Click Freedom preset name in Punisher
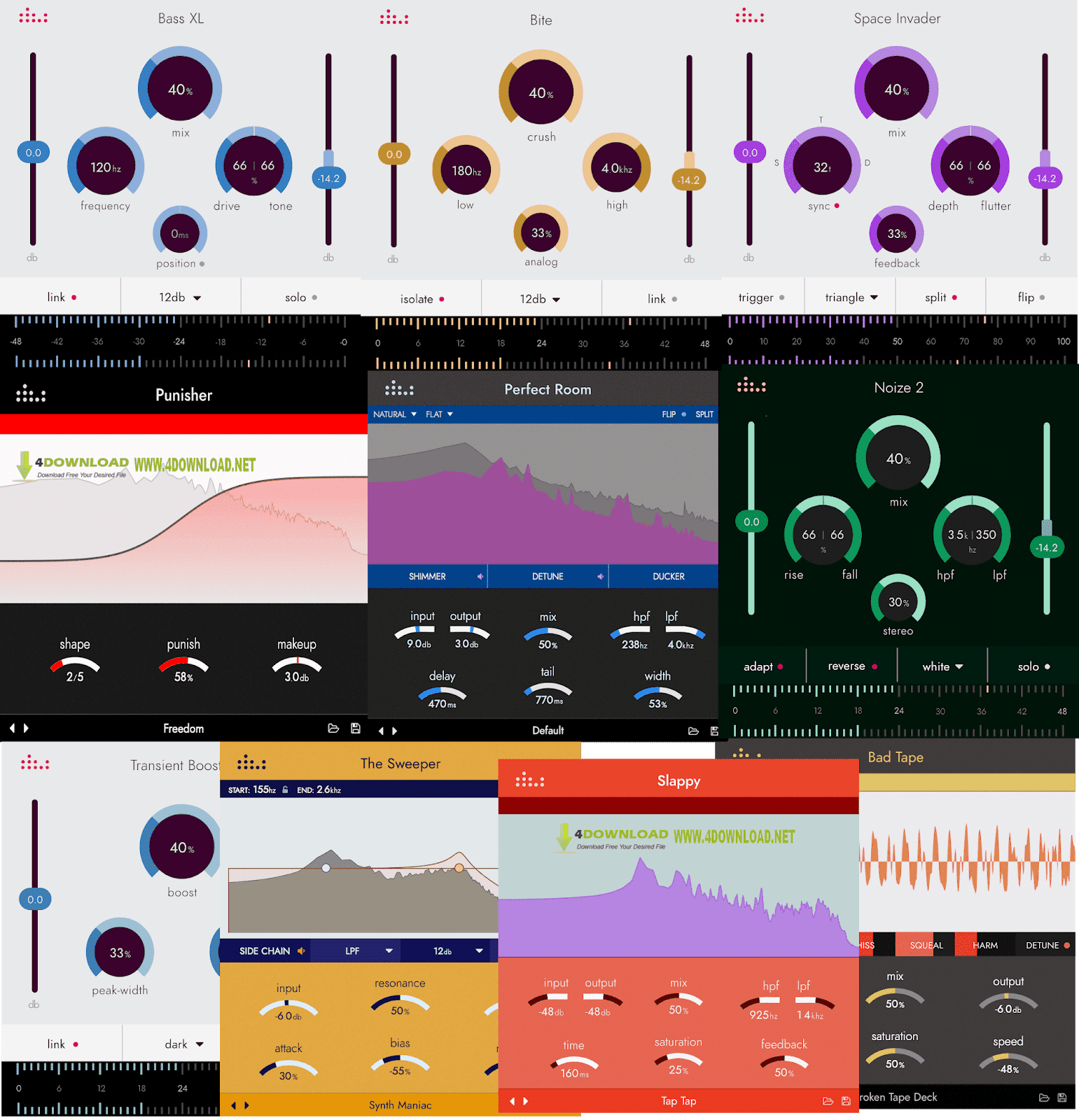Image resolution: width=1079 pixels, height=1120 pixels. tap(183, 729)
